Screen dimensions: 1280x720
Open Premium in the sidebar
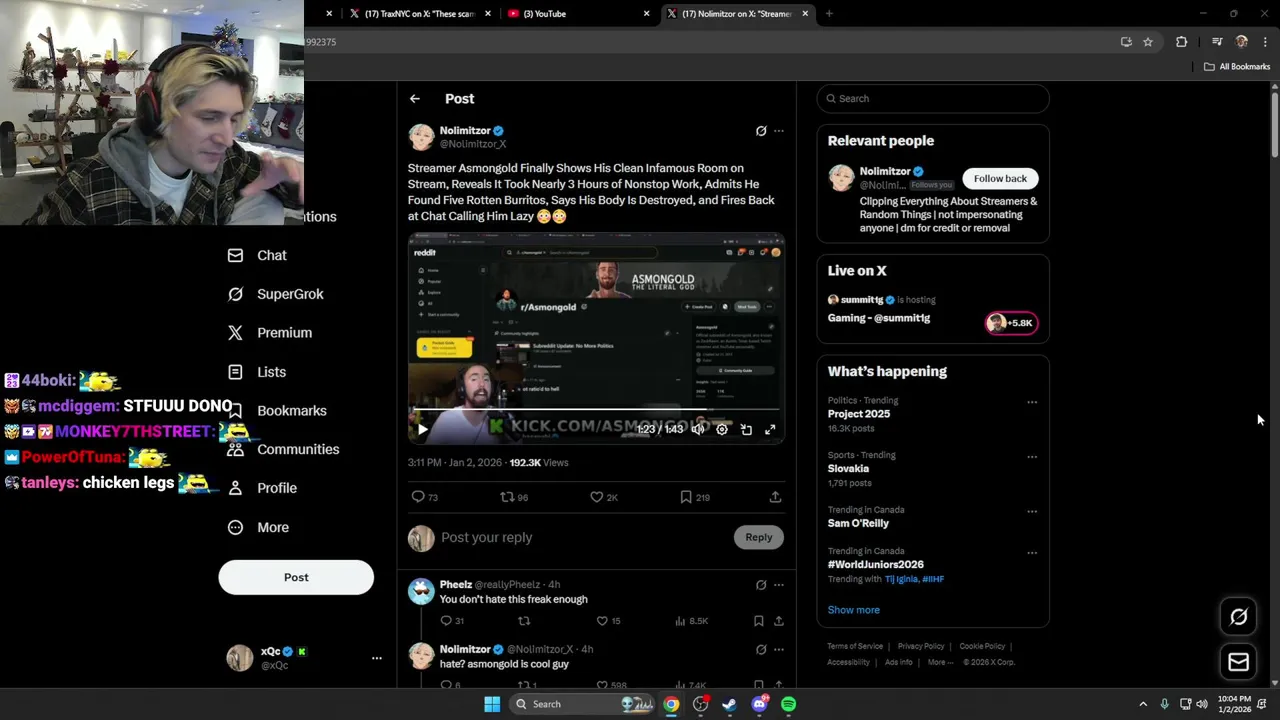270,333
